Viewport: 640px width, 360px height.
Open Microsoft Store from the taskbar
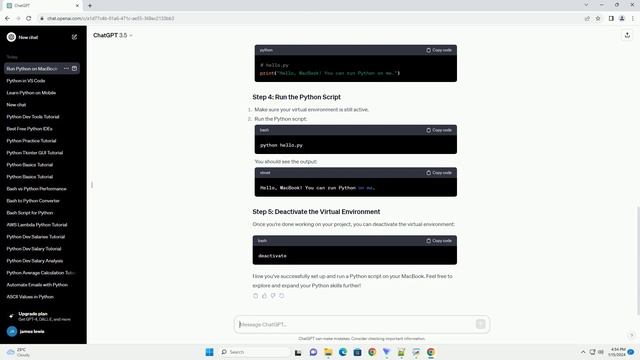coord(358,352)
